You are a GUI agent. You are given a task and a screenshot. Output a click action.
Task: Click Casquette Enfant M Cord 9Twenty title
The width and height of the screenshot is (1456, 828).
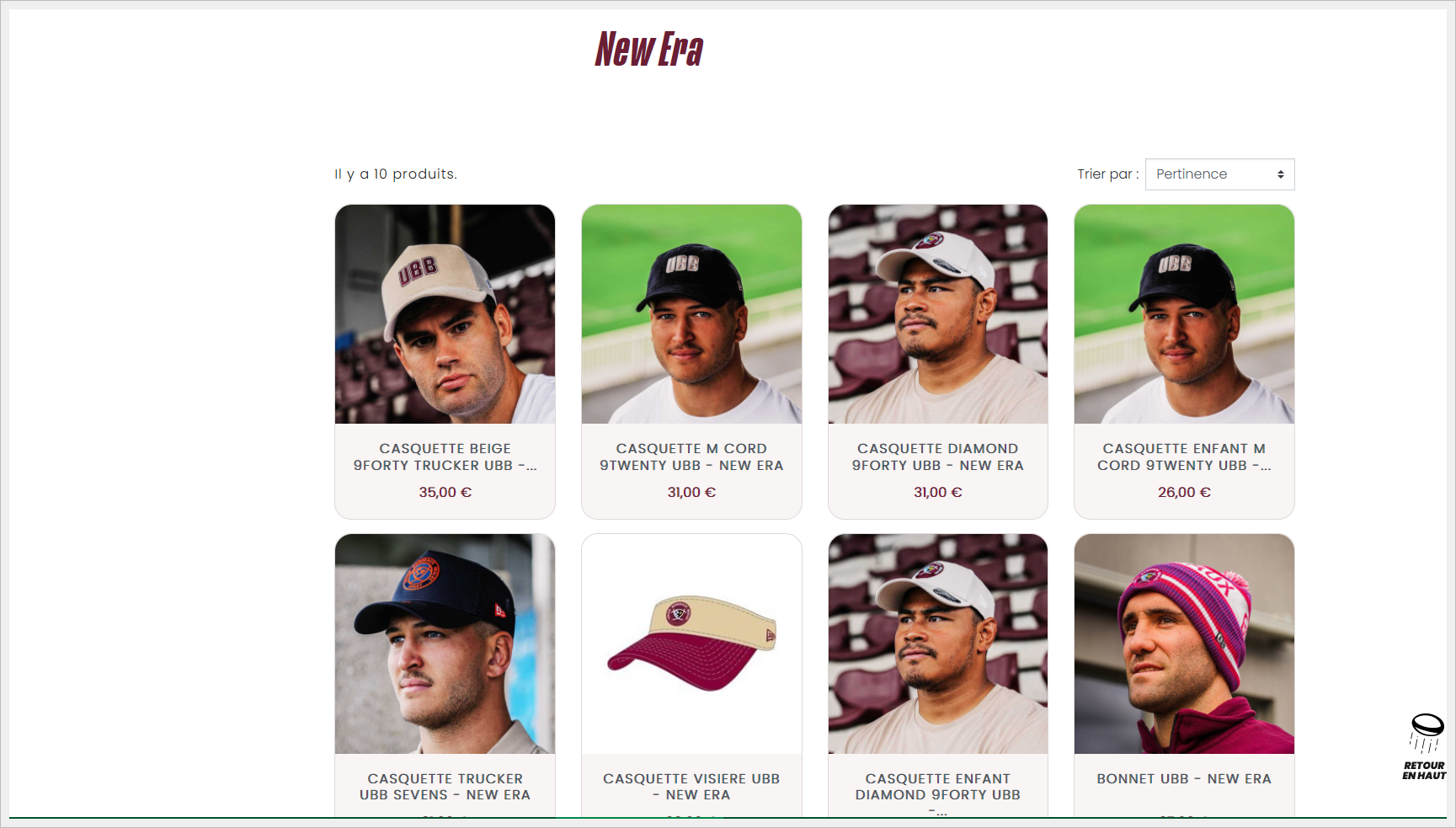[1184, 457]
